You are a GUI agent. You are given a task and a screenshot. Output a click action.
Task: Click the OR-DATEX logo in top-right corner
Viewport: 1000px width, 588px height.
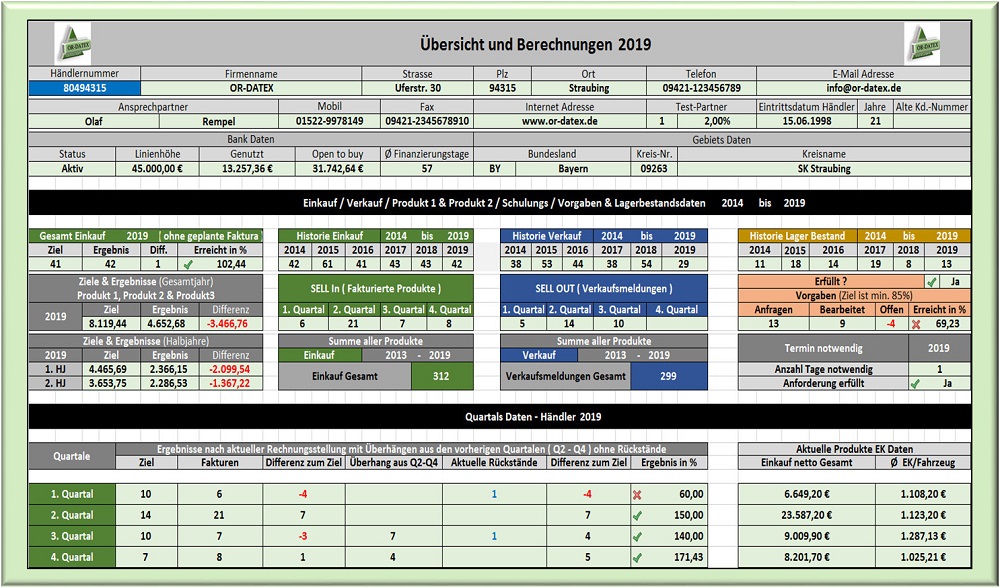pos(923,44)
